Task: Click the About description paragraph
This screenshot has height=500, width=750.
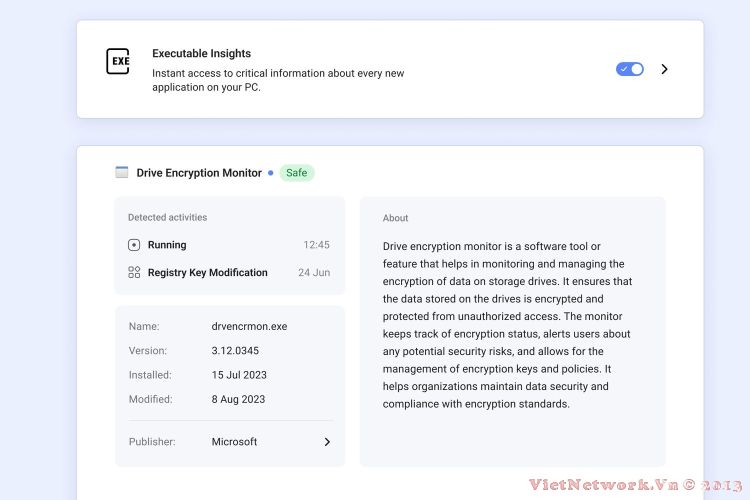Action: click(508, 325)
